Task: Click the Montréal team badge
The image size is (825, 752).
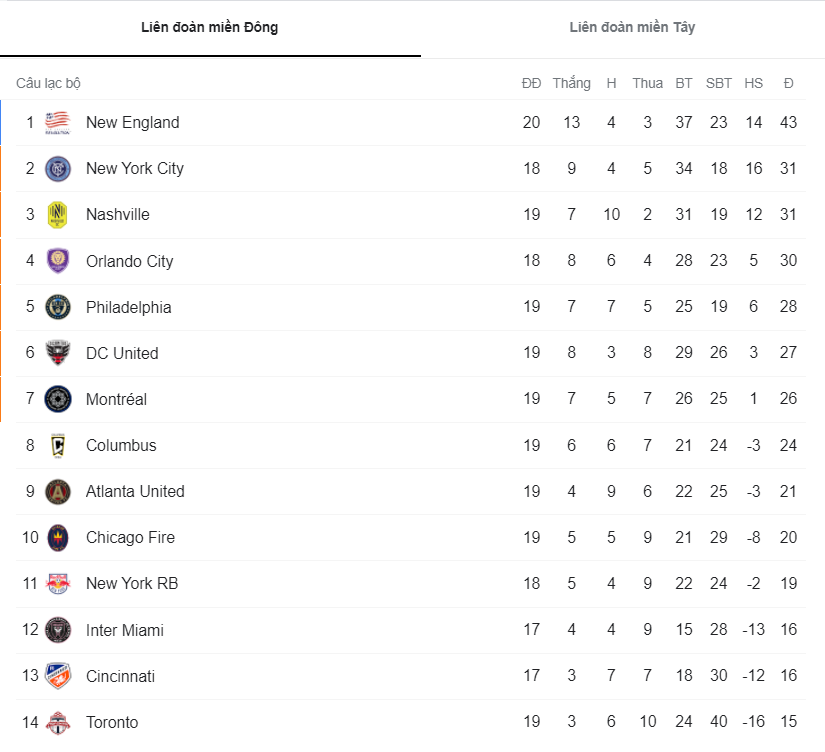Action: point(58,399)
